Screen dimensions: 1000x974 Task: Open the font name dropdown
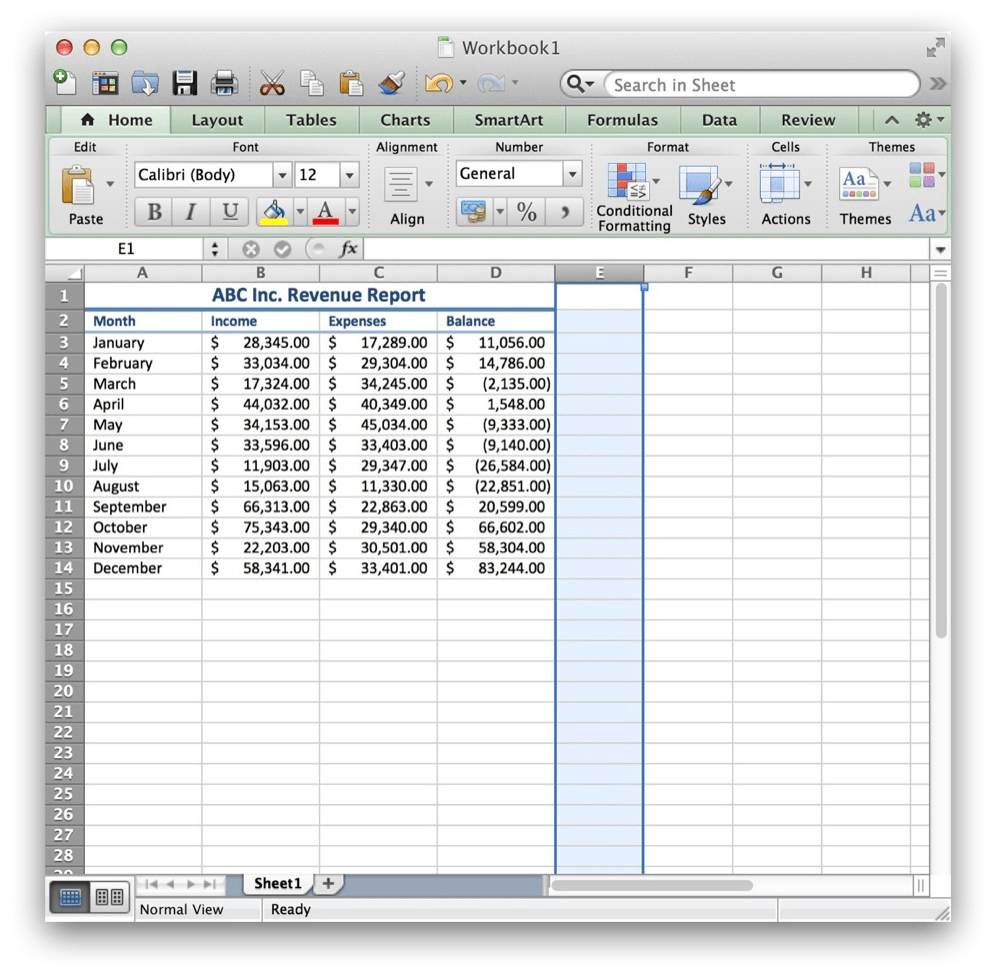tap(281, 174)
